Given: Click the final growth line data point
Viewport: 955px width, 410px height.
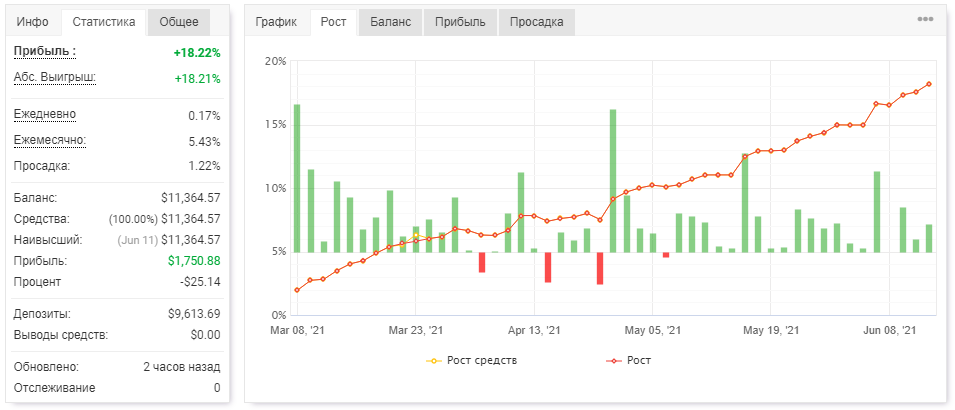Looking at the screenshot, I should (x=929, y=84).
